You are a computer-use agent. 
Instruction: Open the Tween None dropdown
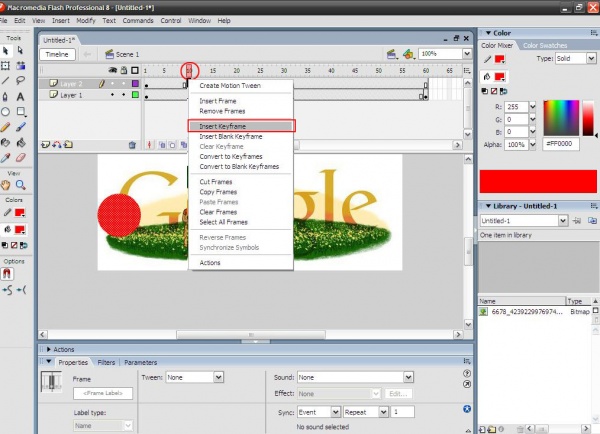point(218,377)
